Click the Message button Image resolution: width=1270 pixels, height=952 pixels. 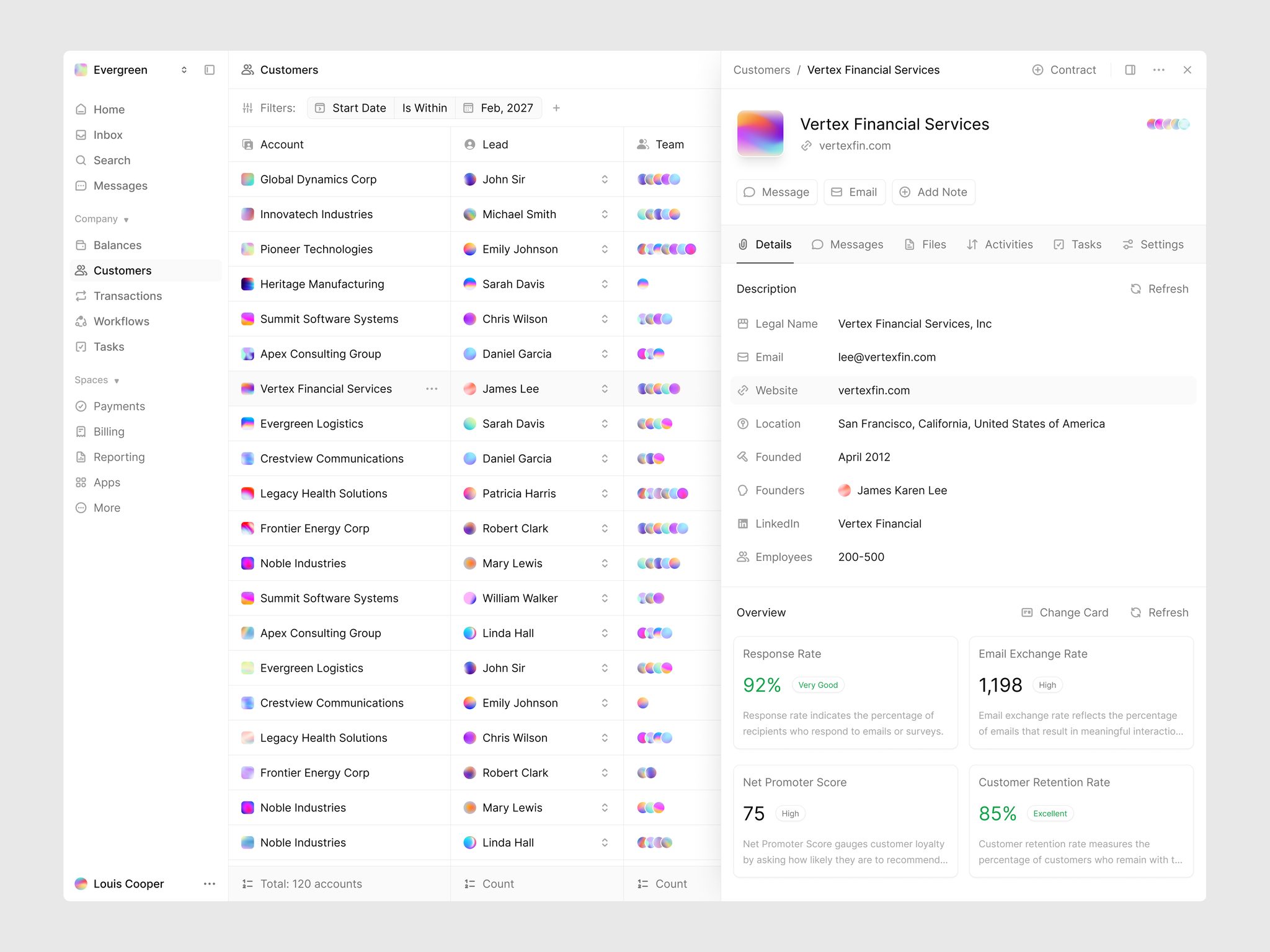pos(777,193)
